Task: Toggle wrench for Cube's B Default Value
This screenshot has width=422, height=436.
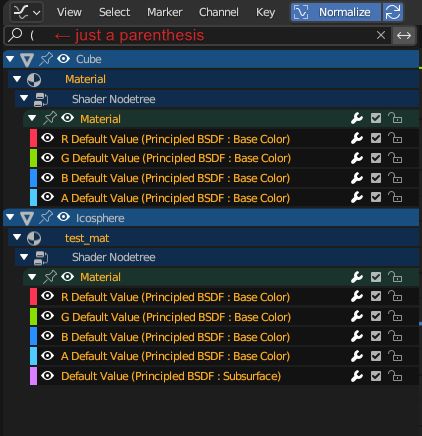Action: pyautogui.click(x=357, y=178)
